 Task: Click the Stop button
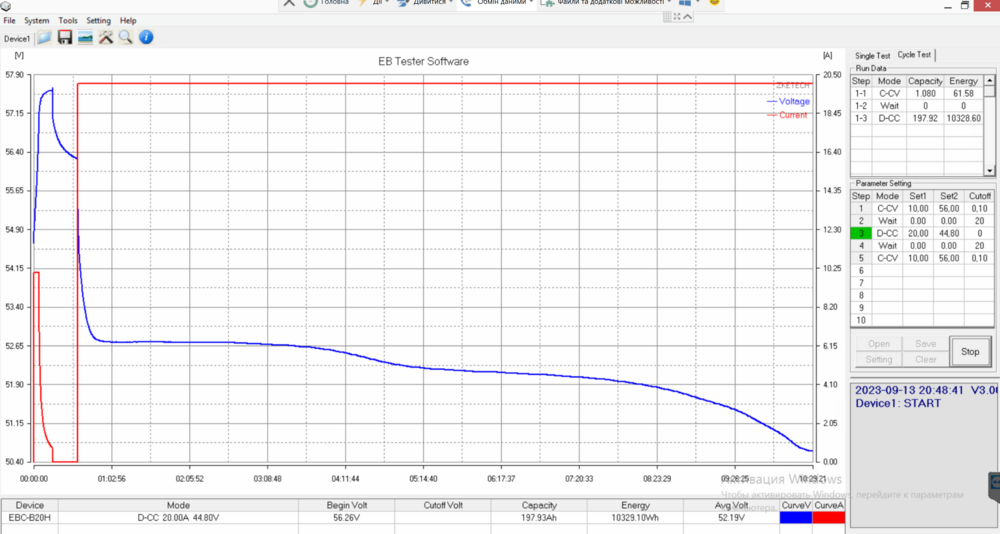[970, 352]
